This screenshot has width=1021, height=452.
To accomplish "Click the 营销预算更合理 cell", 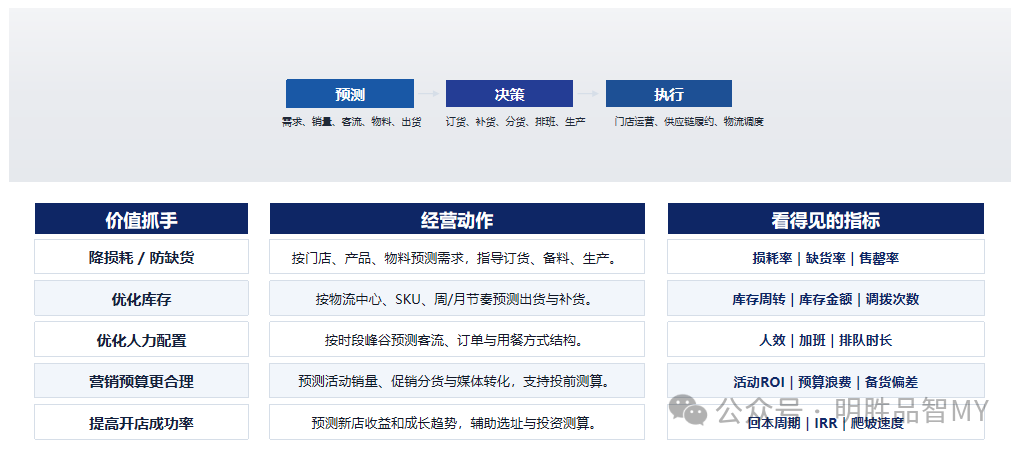I will click(x=141, y=380).
